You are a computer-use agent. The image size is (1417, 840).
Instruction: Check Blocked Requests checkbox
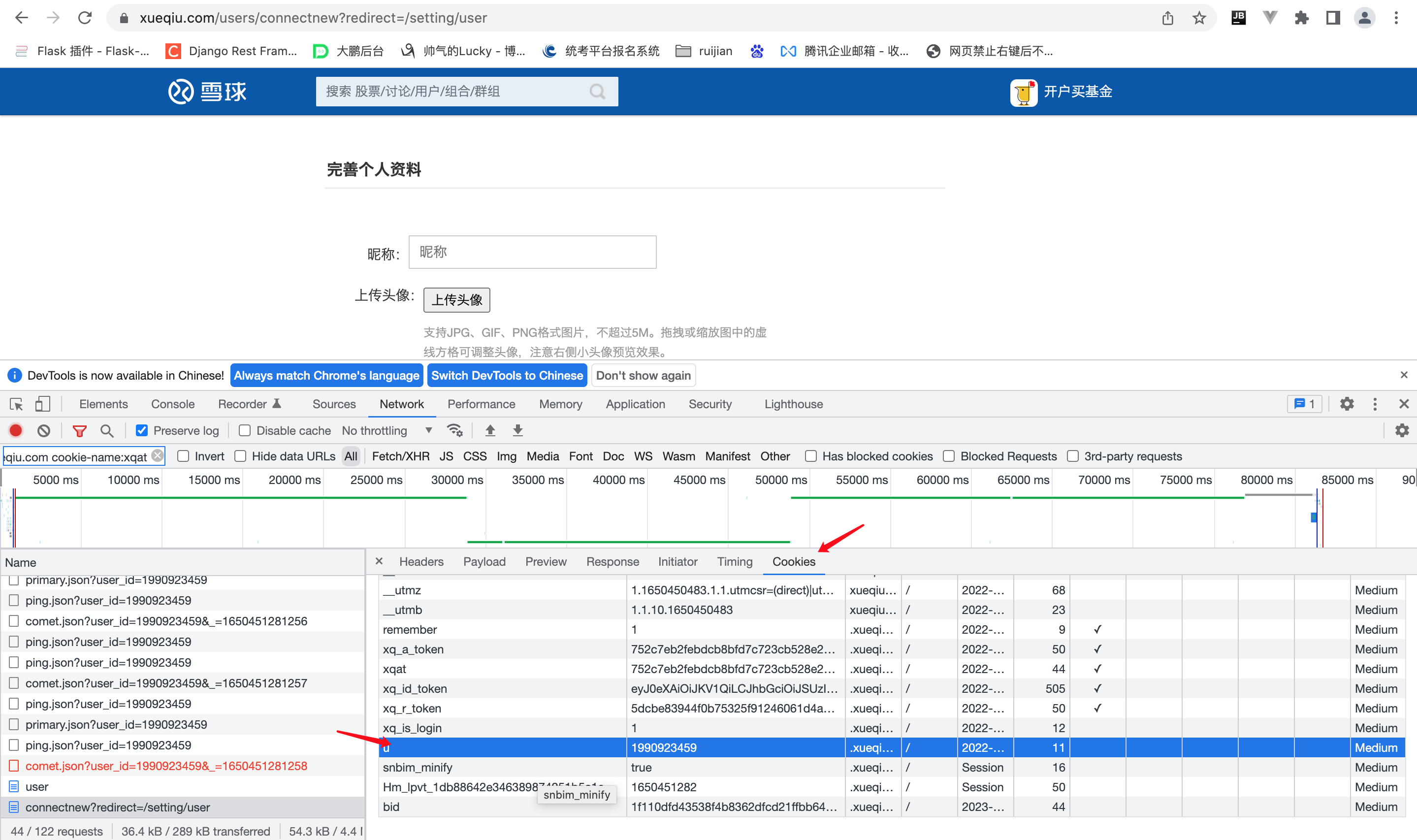coord(949,456)
